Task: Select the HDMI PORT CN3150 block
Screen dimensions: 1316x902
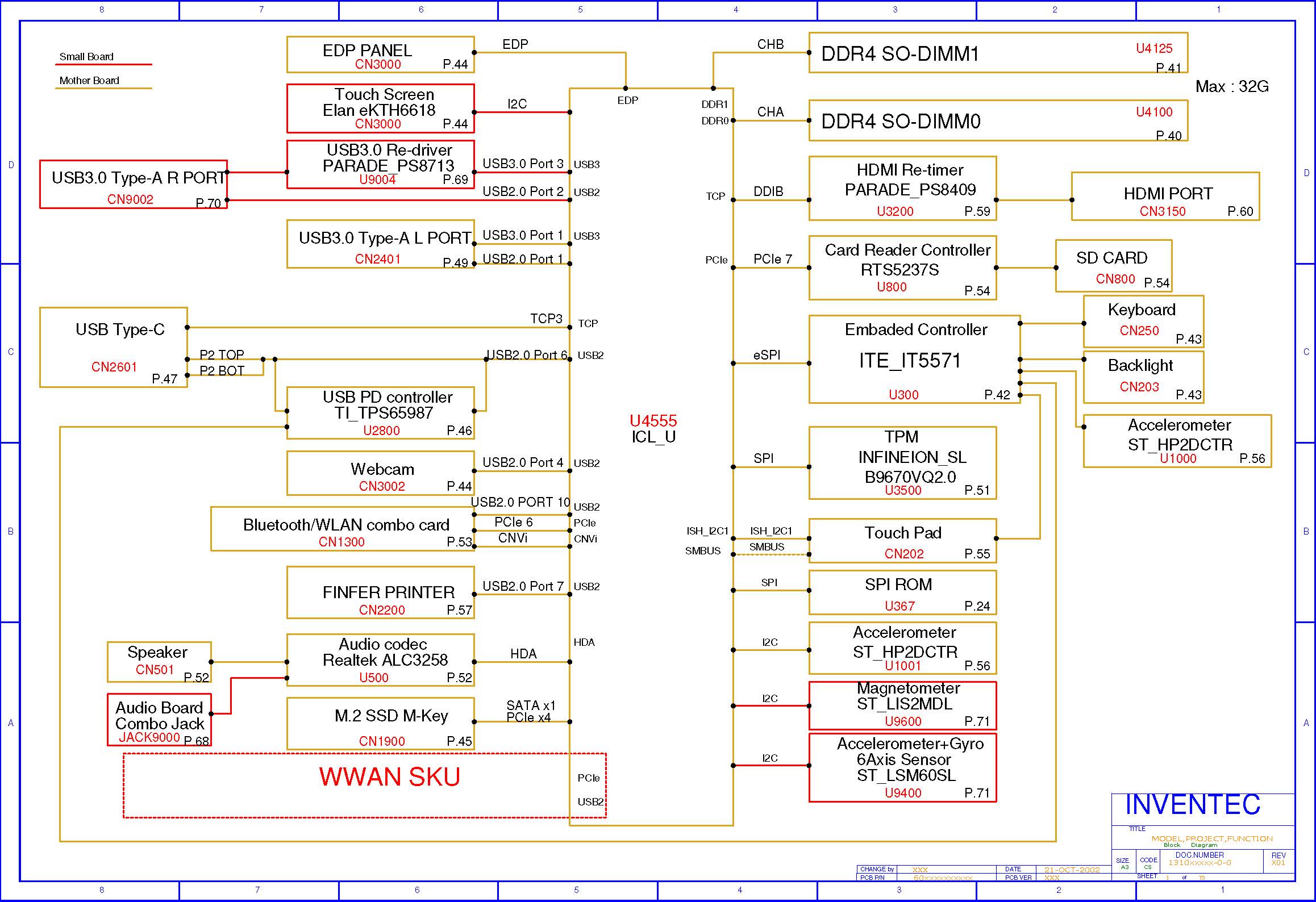Action: tap(1165, 196)
